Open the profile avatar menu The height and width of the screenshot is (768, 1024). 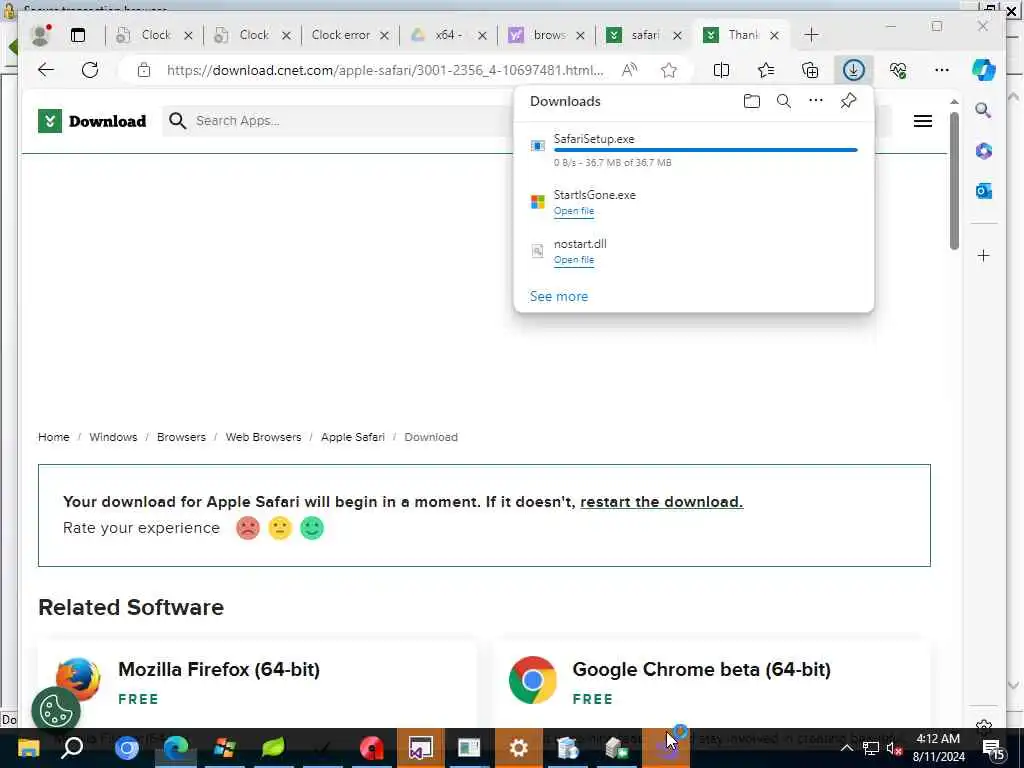[x=40, y=35]
